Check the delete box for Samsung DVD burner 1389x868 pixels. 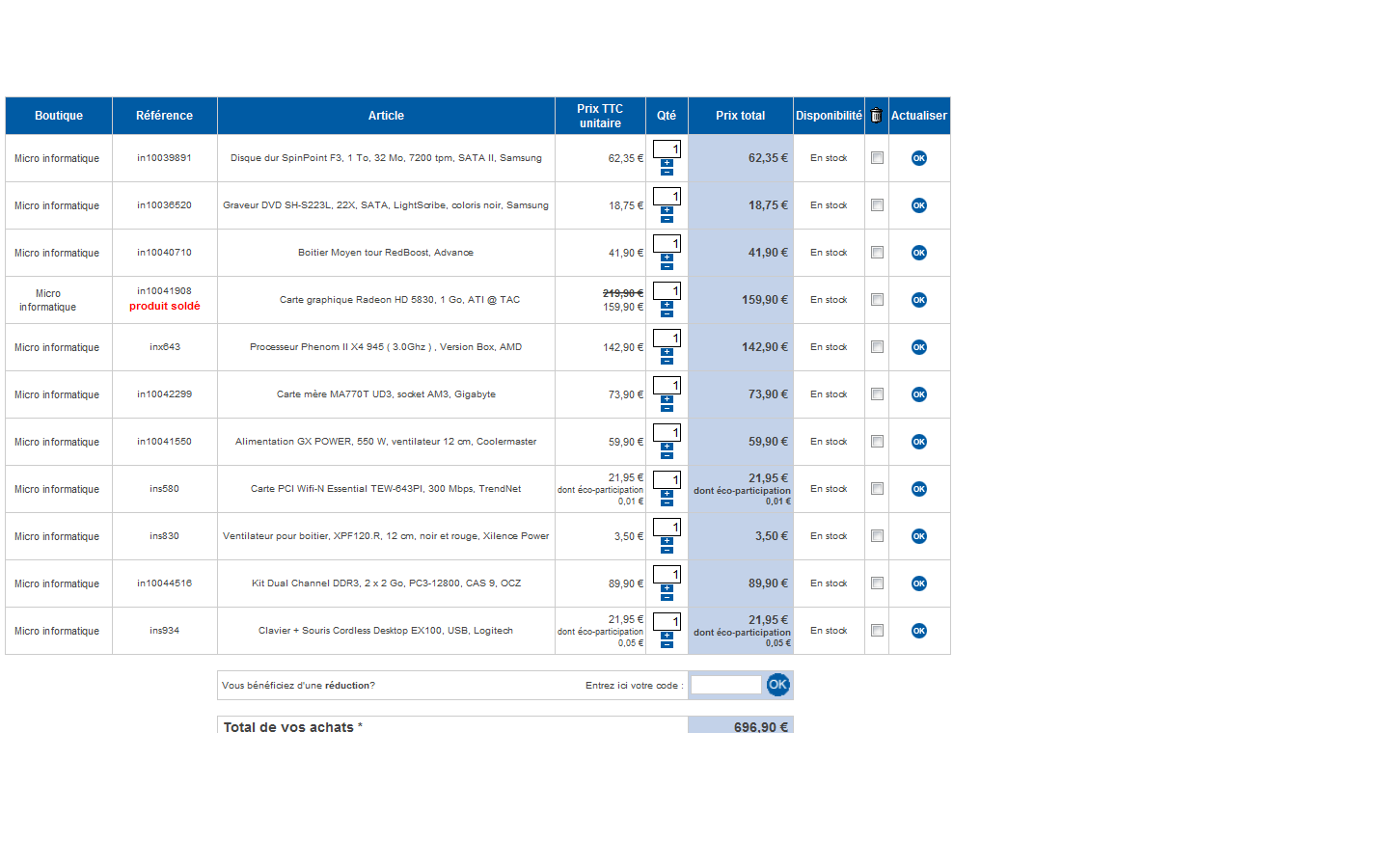877,205
